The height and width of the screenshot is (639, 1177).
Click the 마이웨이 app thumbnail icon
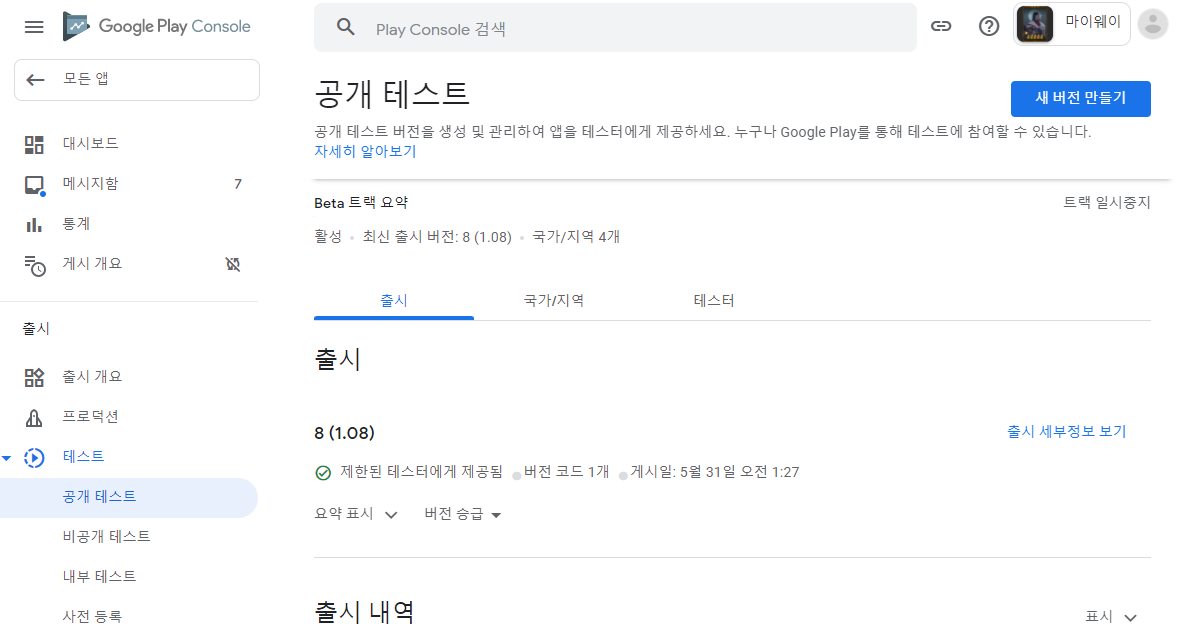[x=1034, y=25]
